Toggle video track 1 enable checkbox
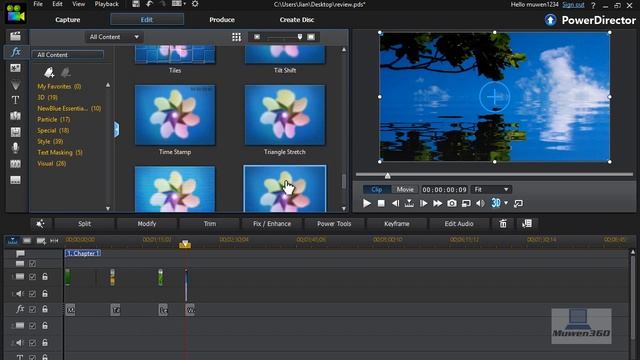This screenshot has width=640, height=360. tap(33, 277)
